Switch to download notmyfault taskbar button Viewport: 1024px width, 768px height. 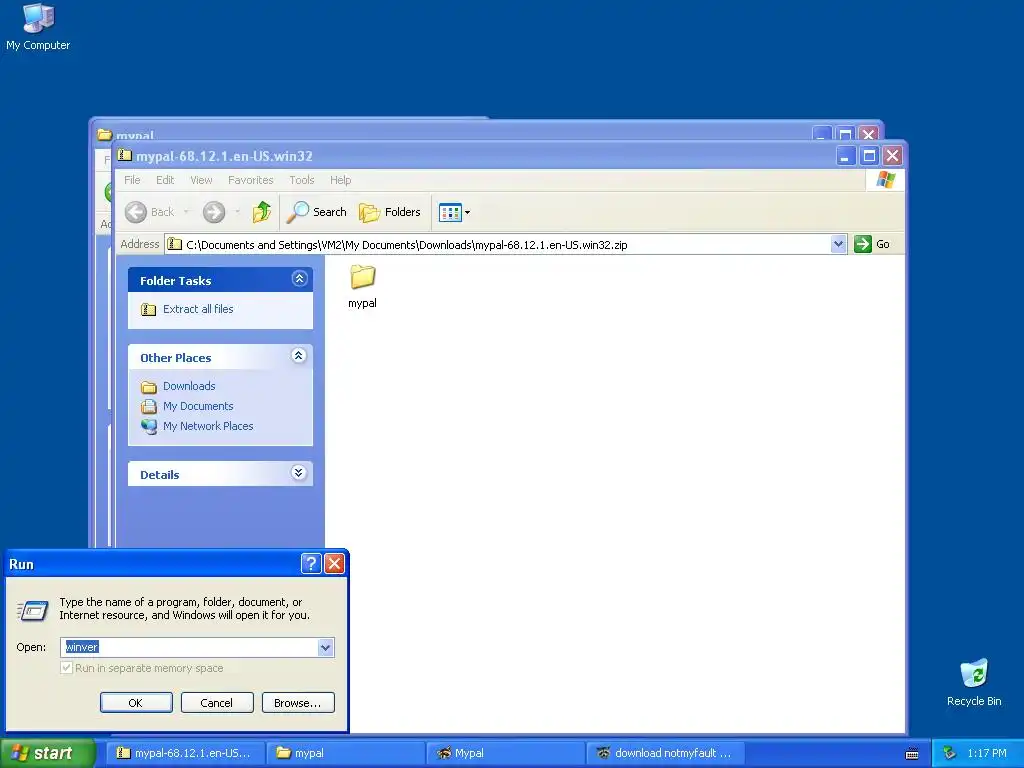click(x=665, y=753)
